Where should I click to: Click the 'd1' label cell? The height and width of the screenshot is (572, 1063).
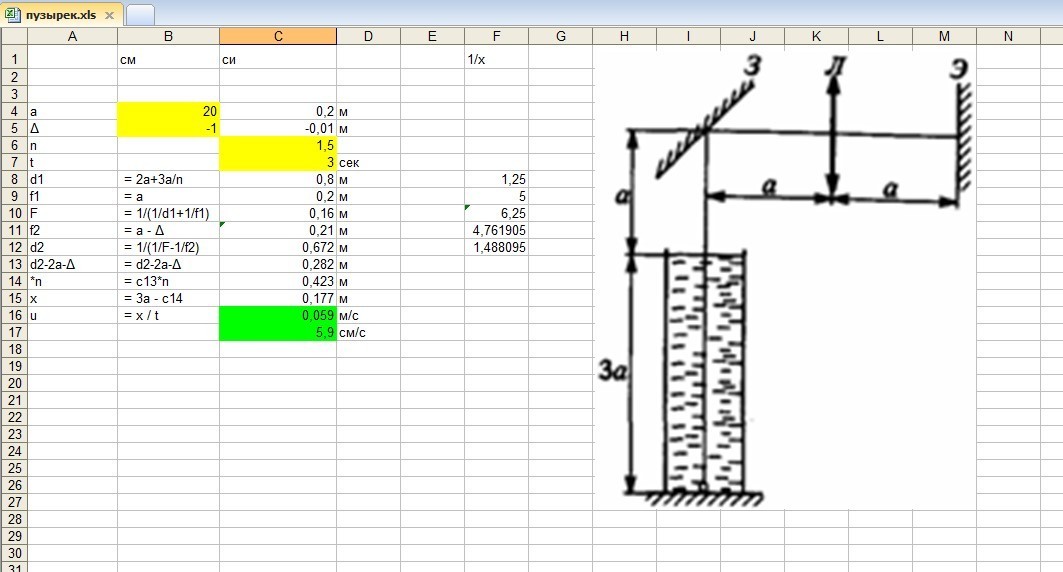[x=73, y=179]
